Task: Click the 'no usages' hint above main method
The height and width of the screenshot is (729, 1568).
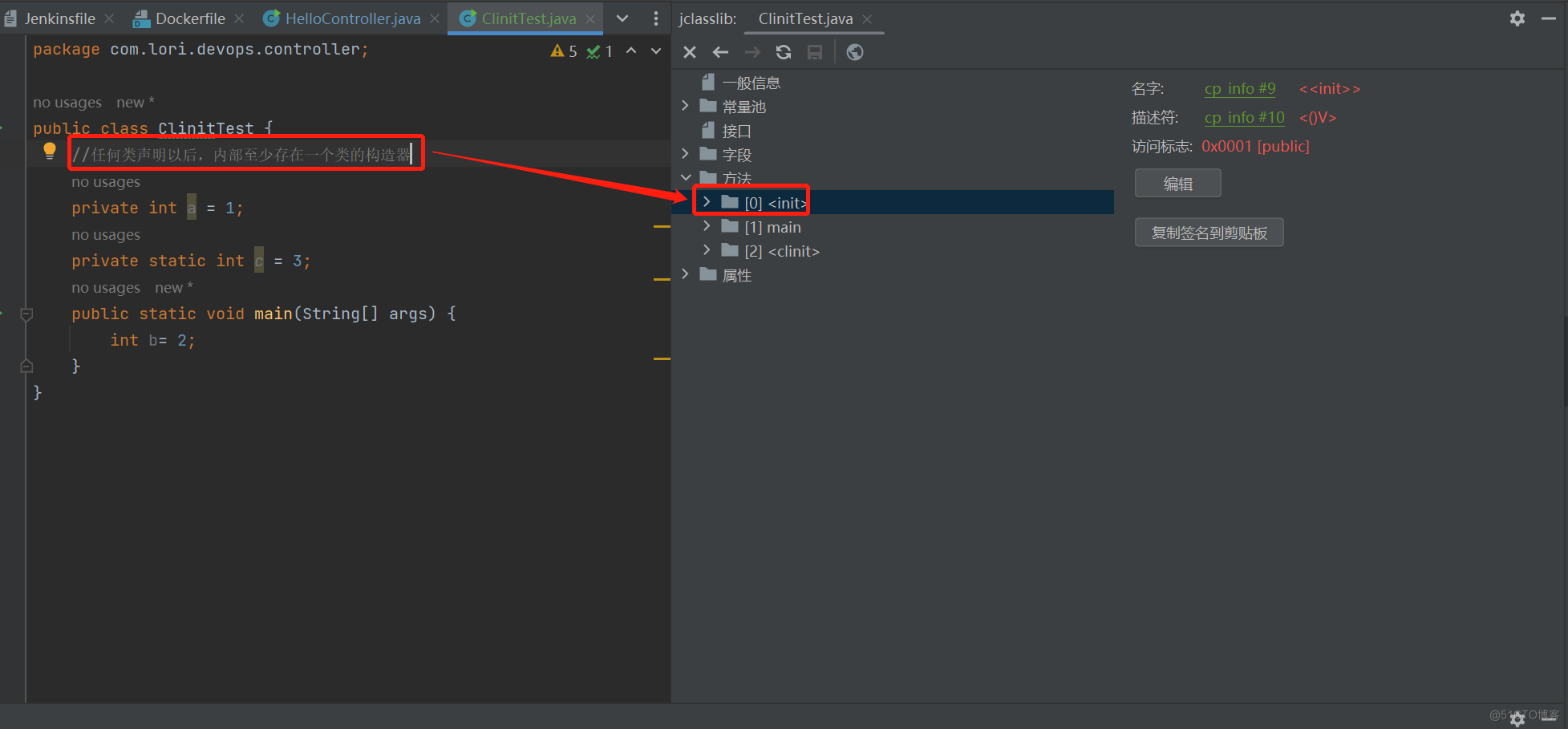Action: tap(106, 288)
